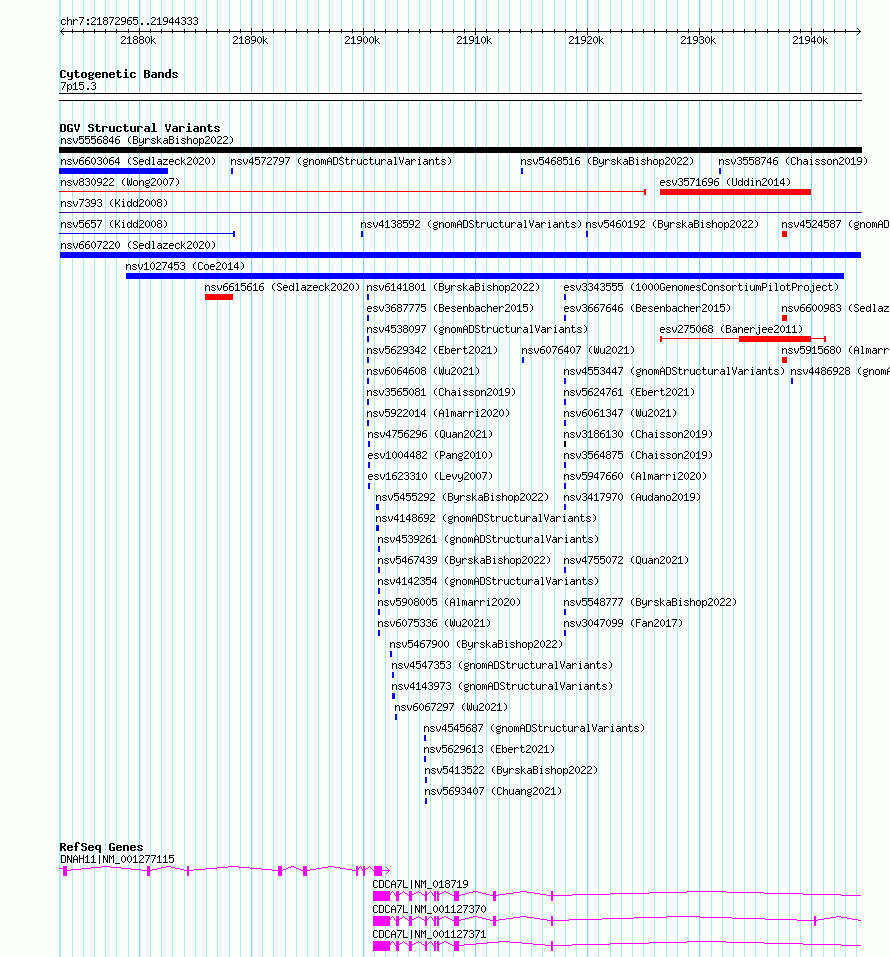Open nsv3565081 (Chaisson2019) variant
Screen dimensions: 890x957
(441, 392)
